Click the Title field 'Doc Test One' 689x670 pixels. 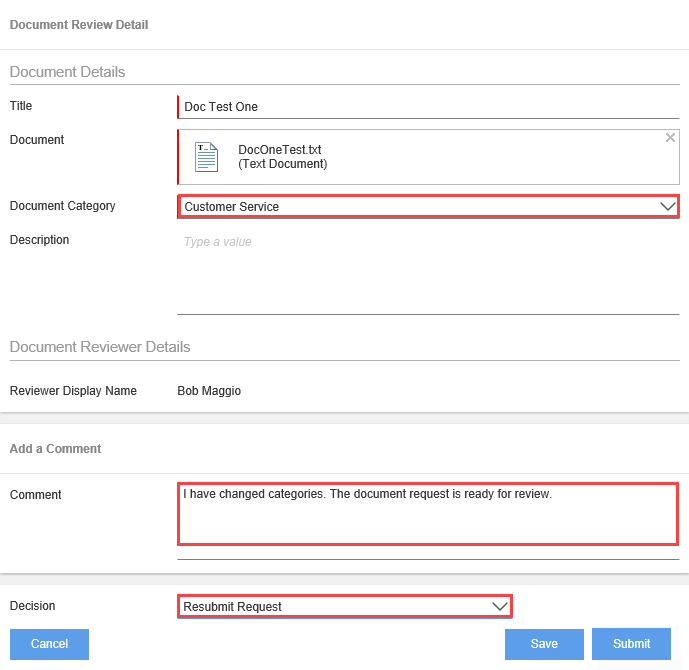[x=428, y=106]
